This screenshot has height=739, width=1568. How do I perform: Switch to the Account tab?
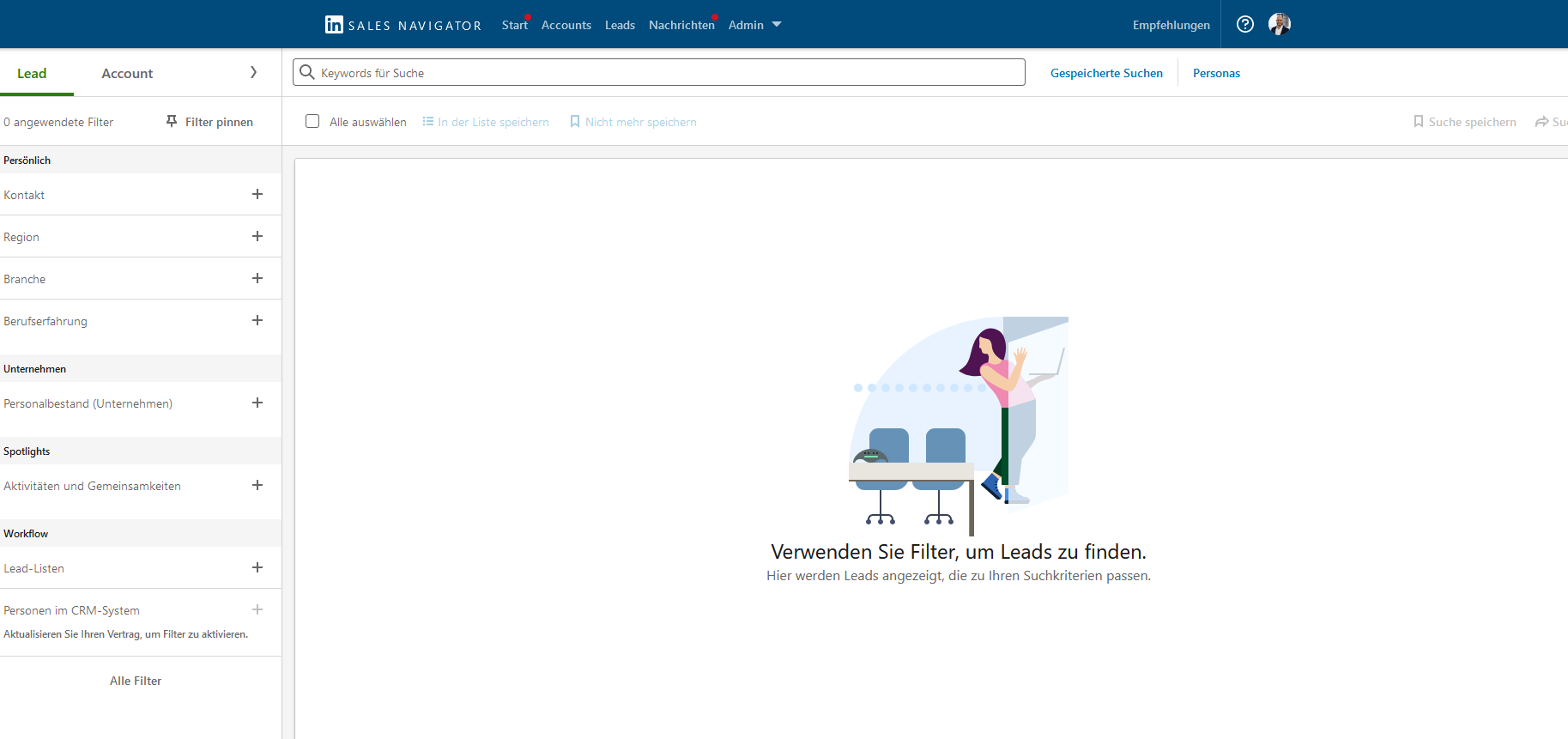tap(127, 74)
